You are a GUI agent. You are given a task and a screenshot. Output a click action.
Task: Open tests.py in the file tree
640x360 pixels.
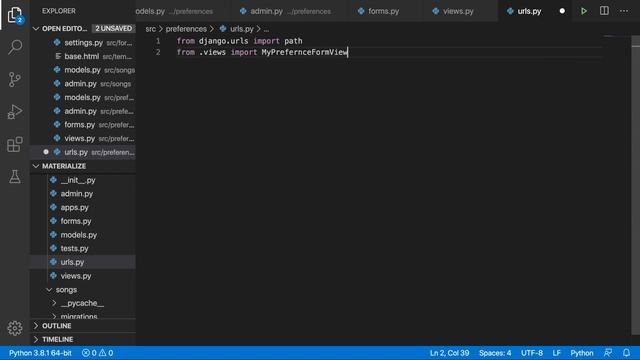coord(83,248)
